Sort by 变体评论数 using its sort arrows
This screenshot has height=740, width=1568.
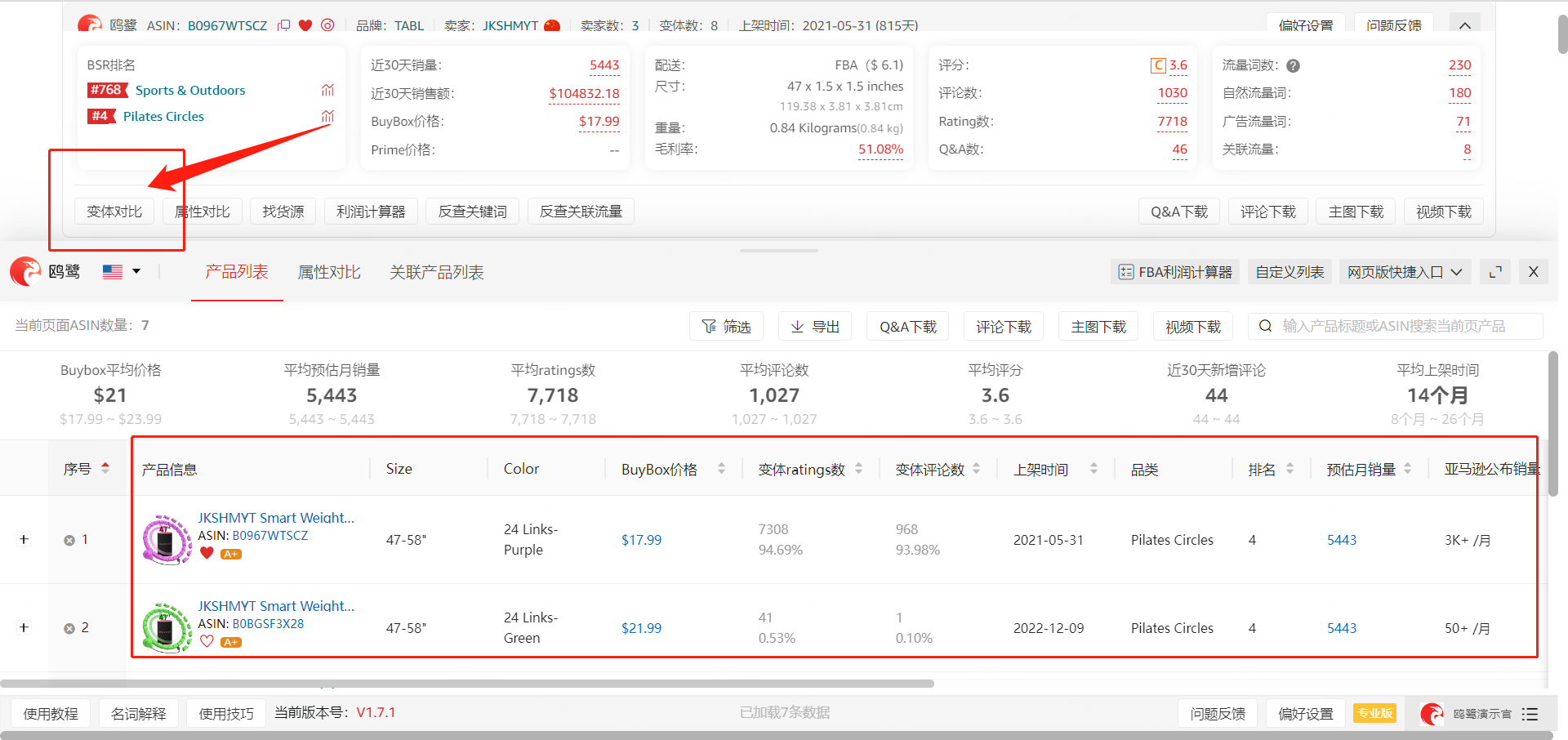(x=977, y=468)
